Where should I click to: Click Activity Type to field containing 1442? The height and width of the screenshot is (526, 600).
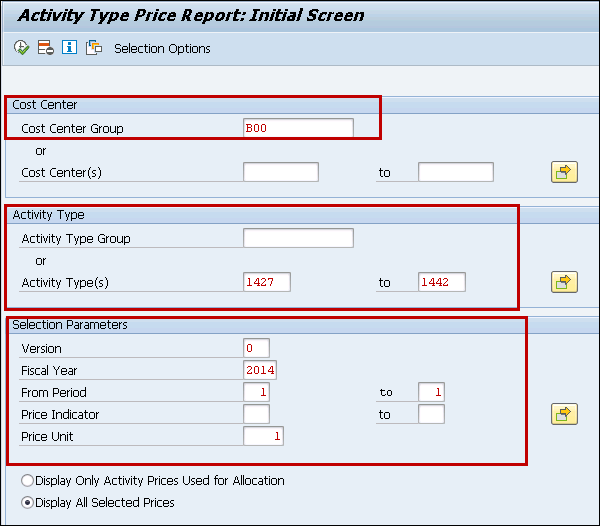[x=441, y=282]
